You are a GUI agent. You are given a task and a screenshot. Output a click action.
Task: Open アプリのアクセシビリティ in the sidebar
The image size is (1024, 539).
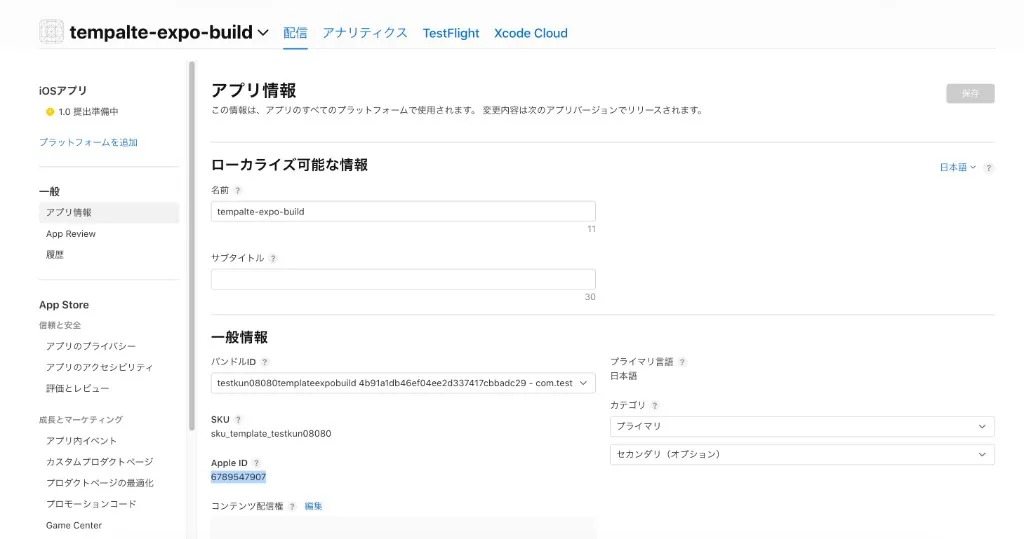coord(99,367)
